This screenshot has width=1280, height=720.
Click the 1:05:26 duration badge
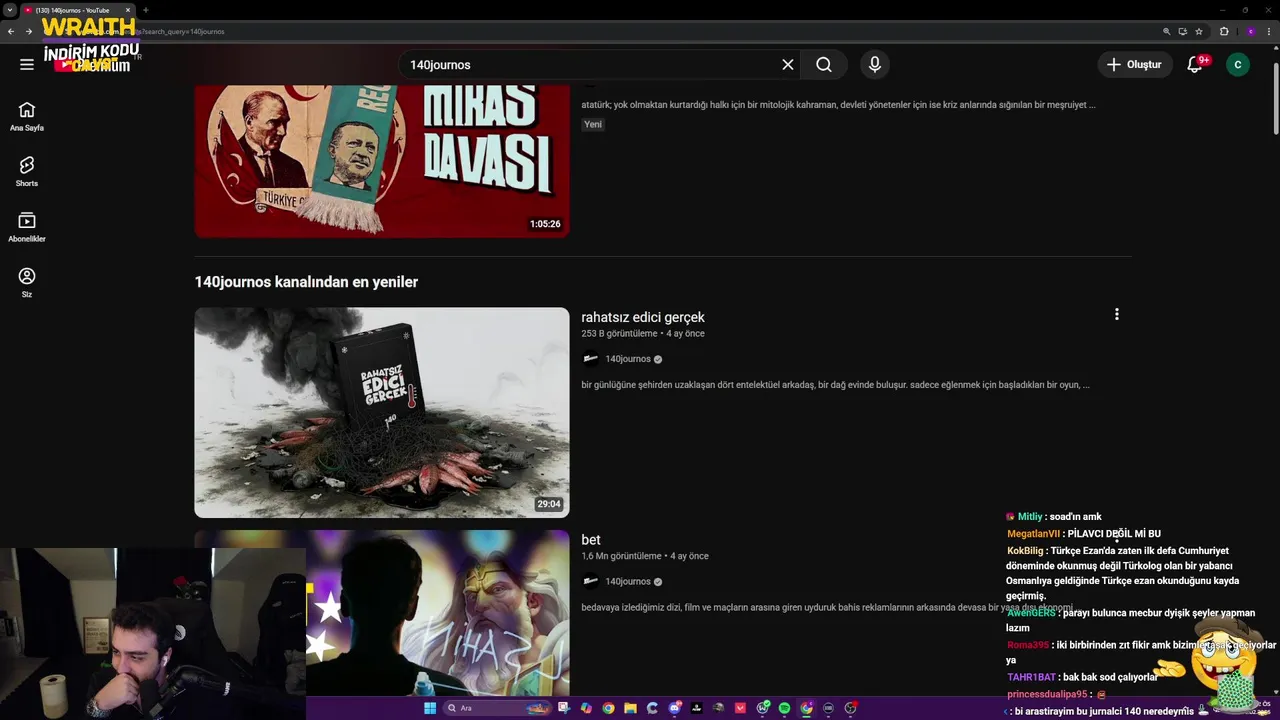tap(545, 224)
